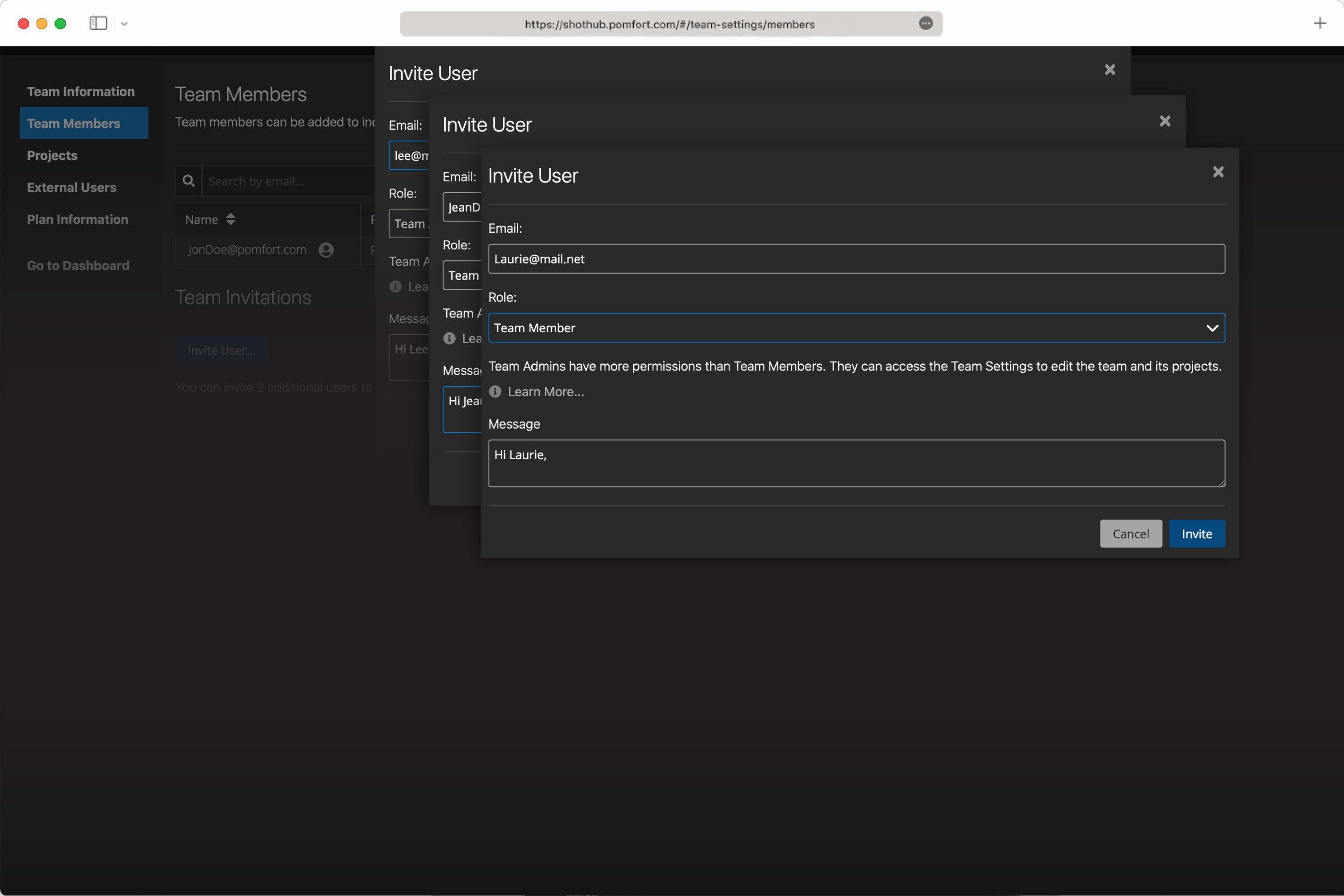Screen dimensions: 1344x896
Task: Go to External Users section
Action: point(72,187)
